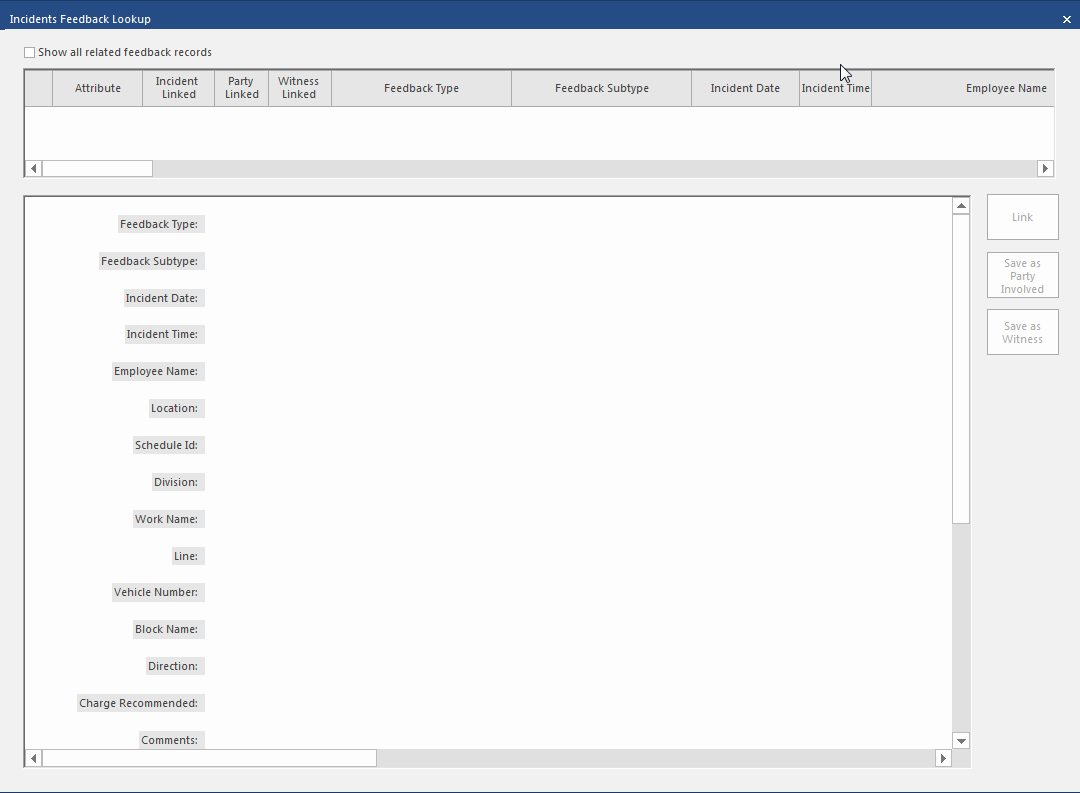Click the up arrow of the vertical scrollbar

point(961,204)
